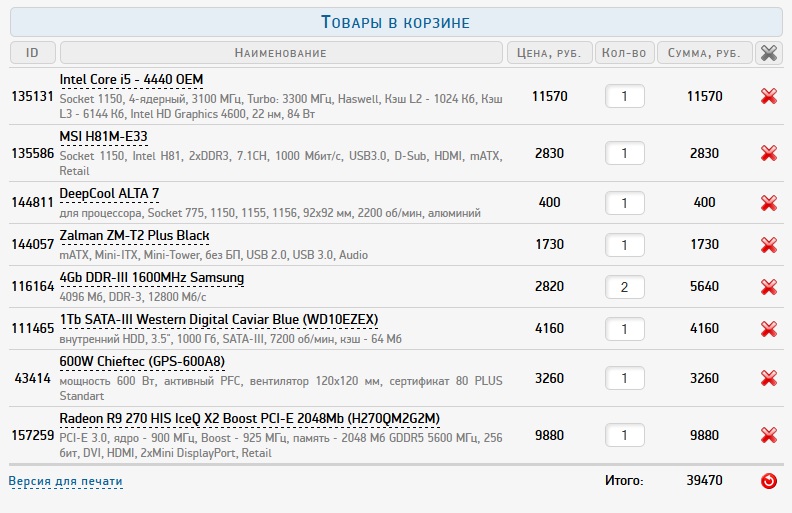
Task: Click the red recalculate icon beside total
Action: (769, 481)
